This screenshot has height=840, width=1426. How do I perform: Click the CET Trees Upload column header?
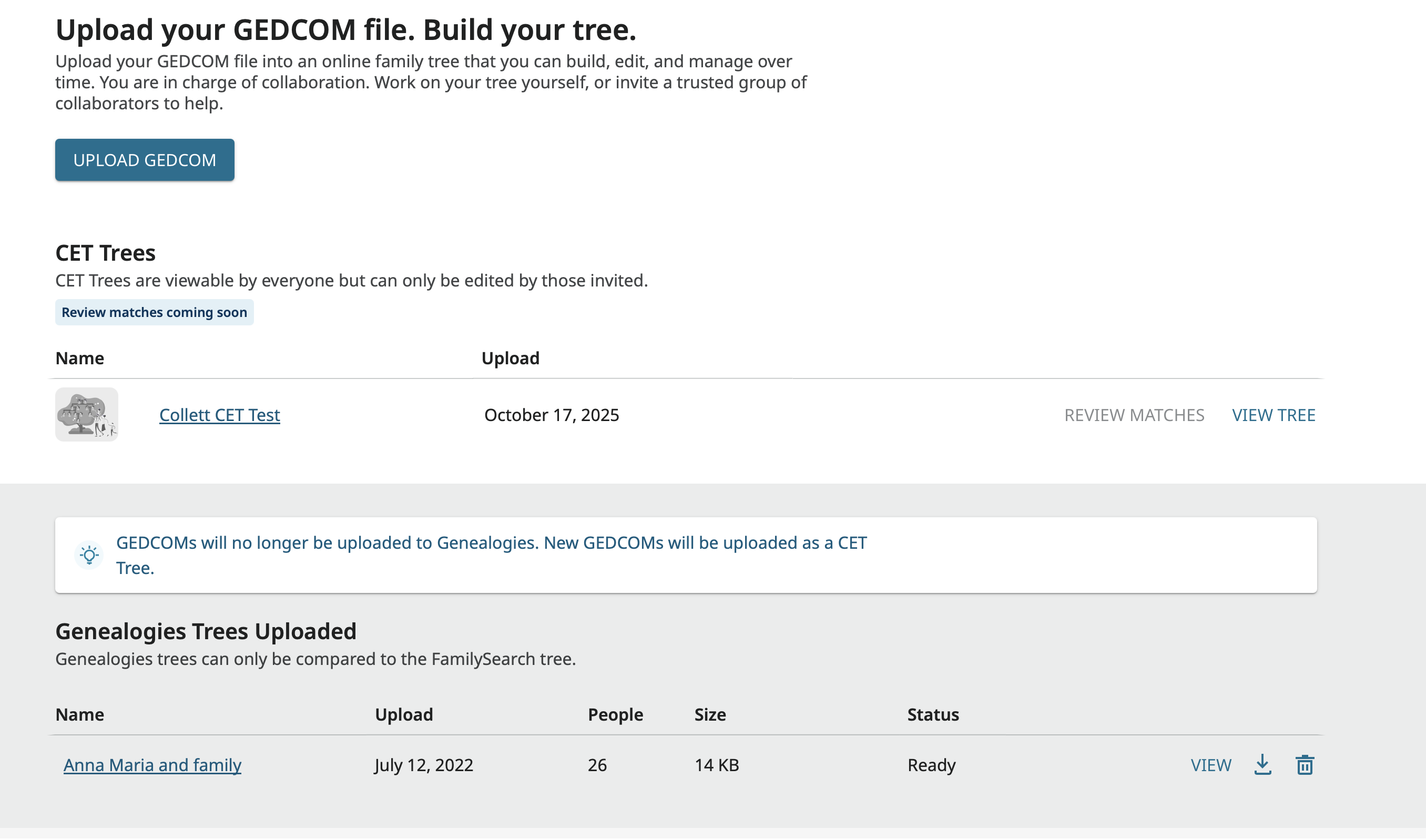pyautogui.click(x=510, y=358)
